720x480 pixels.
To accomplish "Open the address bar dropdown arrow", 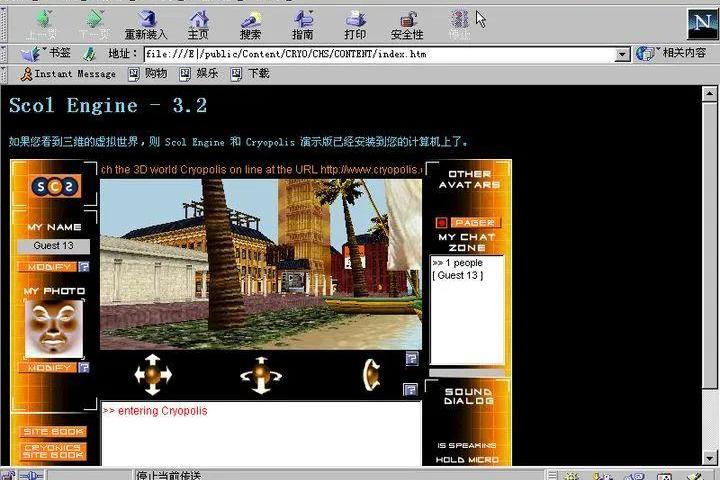I will pyautogui.click(x=622, y=54).
